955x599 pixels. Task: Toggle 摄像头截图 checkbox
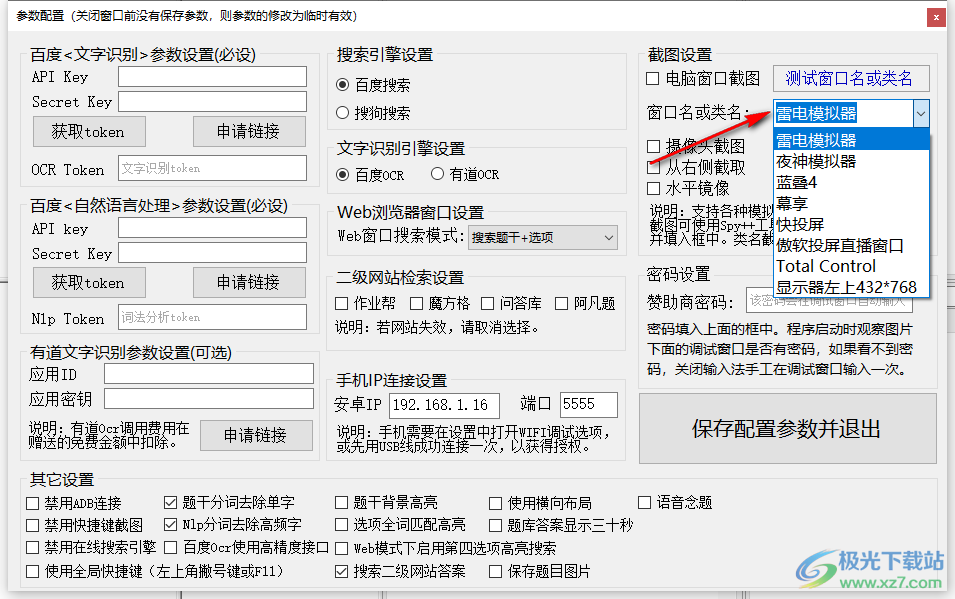coord(654,146)
